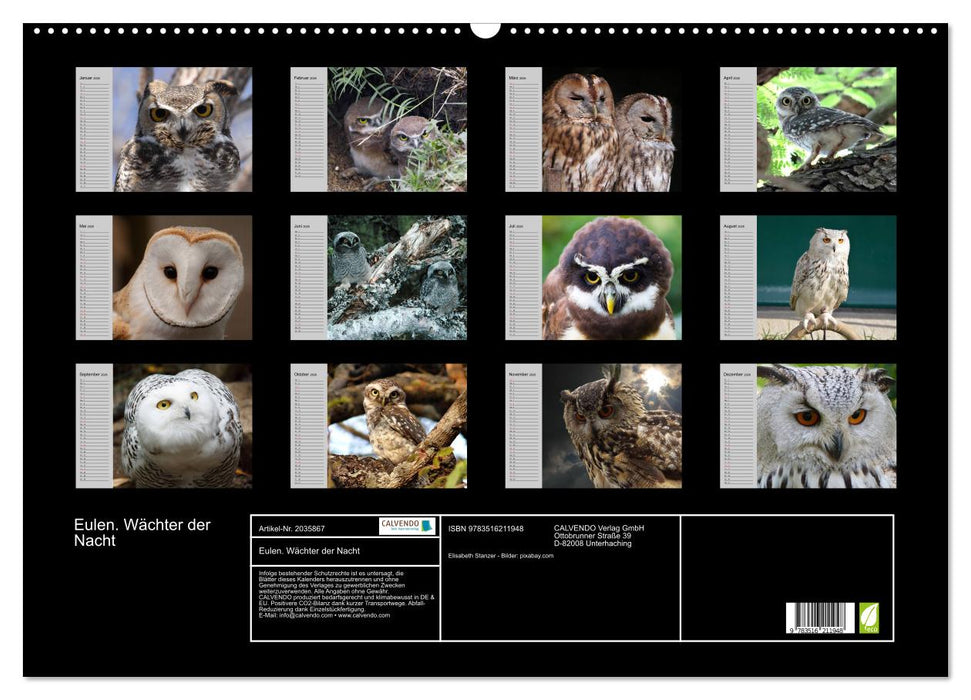Open the September snowy owl thumbnail
Image resolution: width=971 pixels, height=700 pixels.
(181, 425)
